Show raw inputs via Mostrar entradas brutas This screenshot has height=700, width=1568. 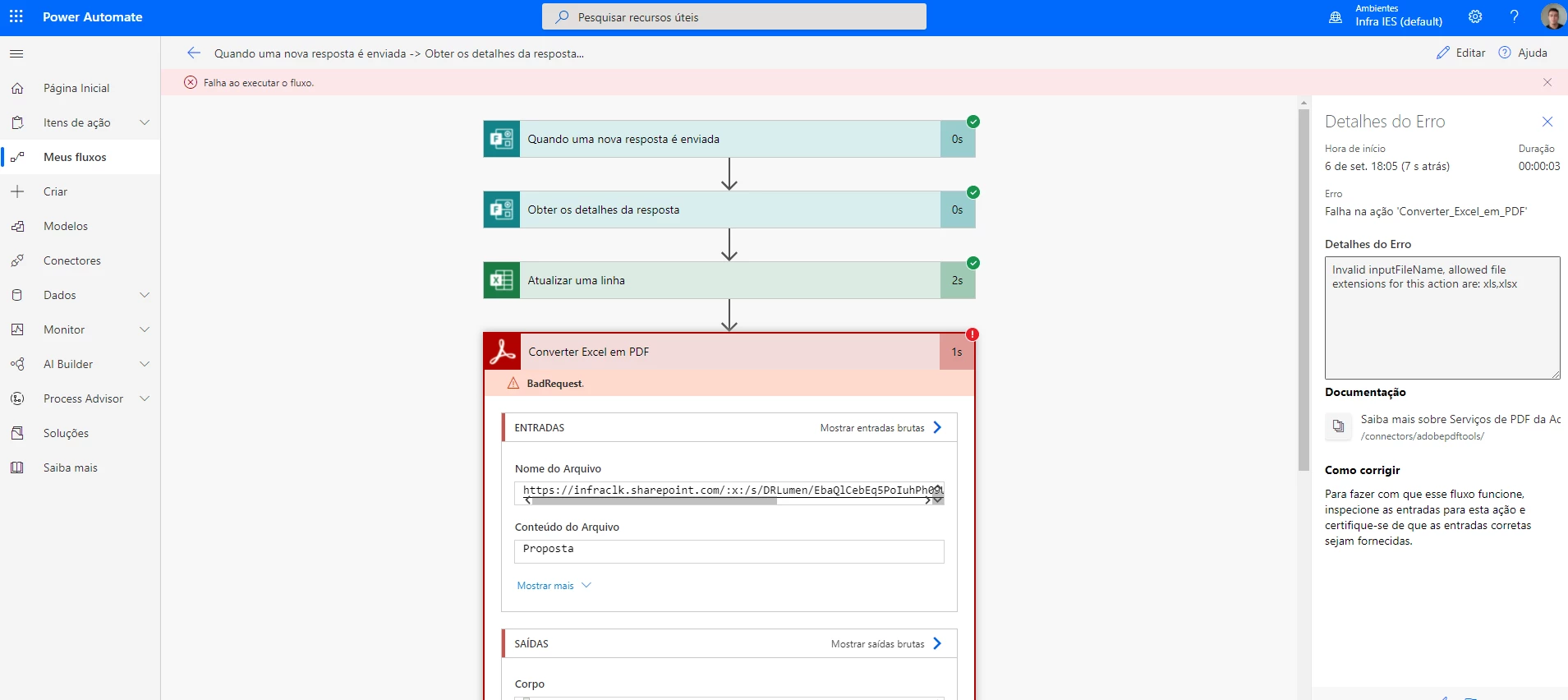[x=881, y=427]
